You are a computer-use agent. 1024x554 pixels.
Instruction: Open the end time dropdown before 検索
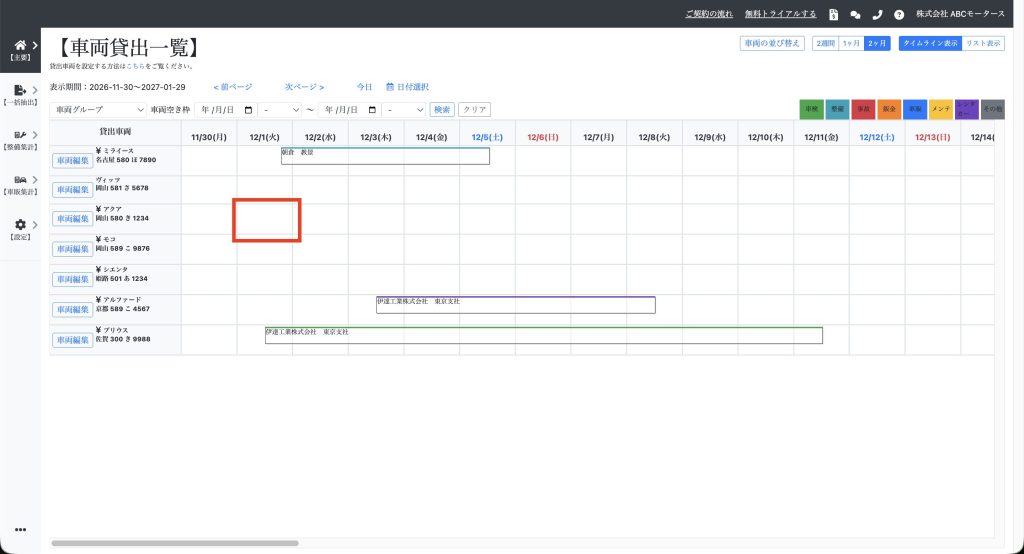[x=405, y=109]
